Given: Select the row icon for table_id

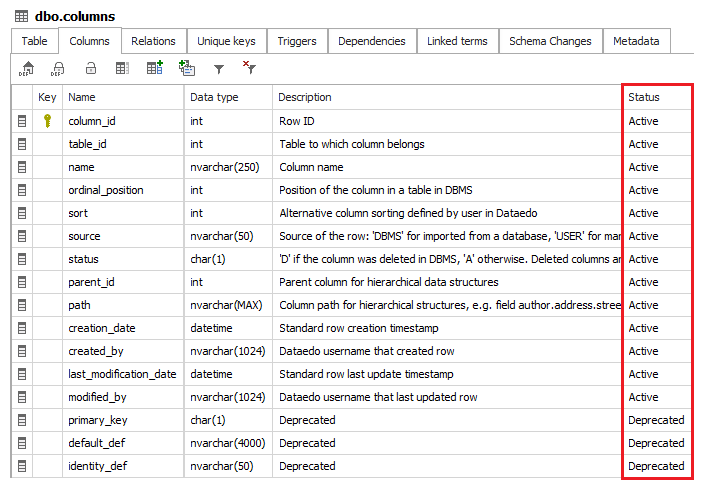Looking at the screenshot, I should 22,144.
